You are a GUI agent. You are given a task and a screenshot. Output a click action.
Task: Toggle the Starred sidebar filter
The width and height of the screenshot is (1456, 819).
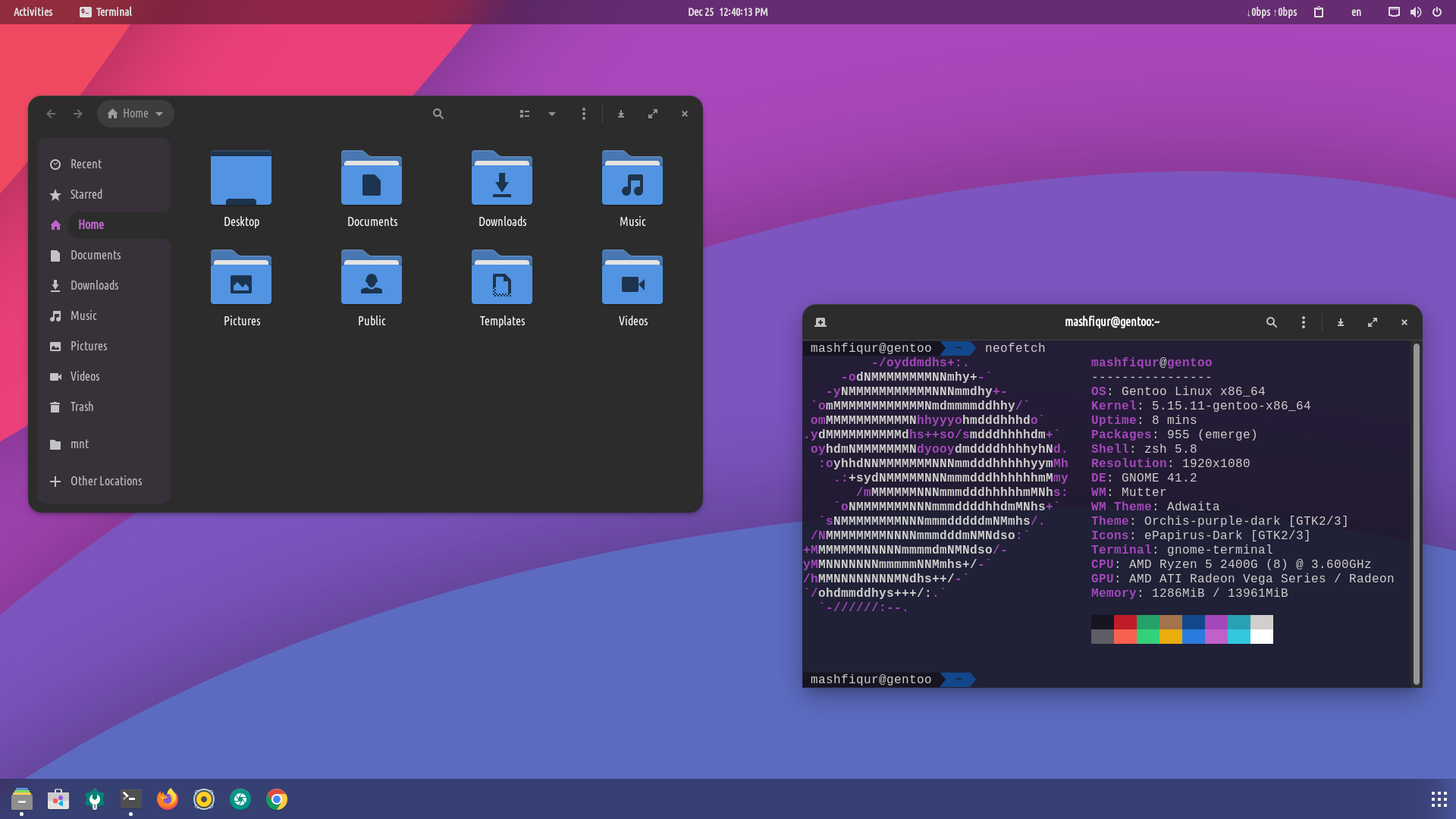86,194
